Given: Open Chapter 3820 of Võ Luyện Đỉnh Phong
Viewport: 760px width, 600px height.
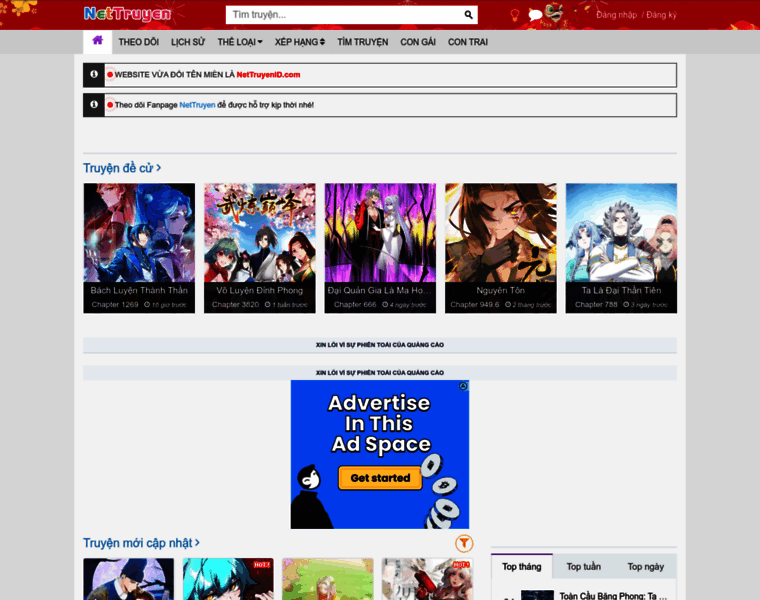Looking at the screenshot, I should point(236,305).
